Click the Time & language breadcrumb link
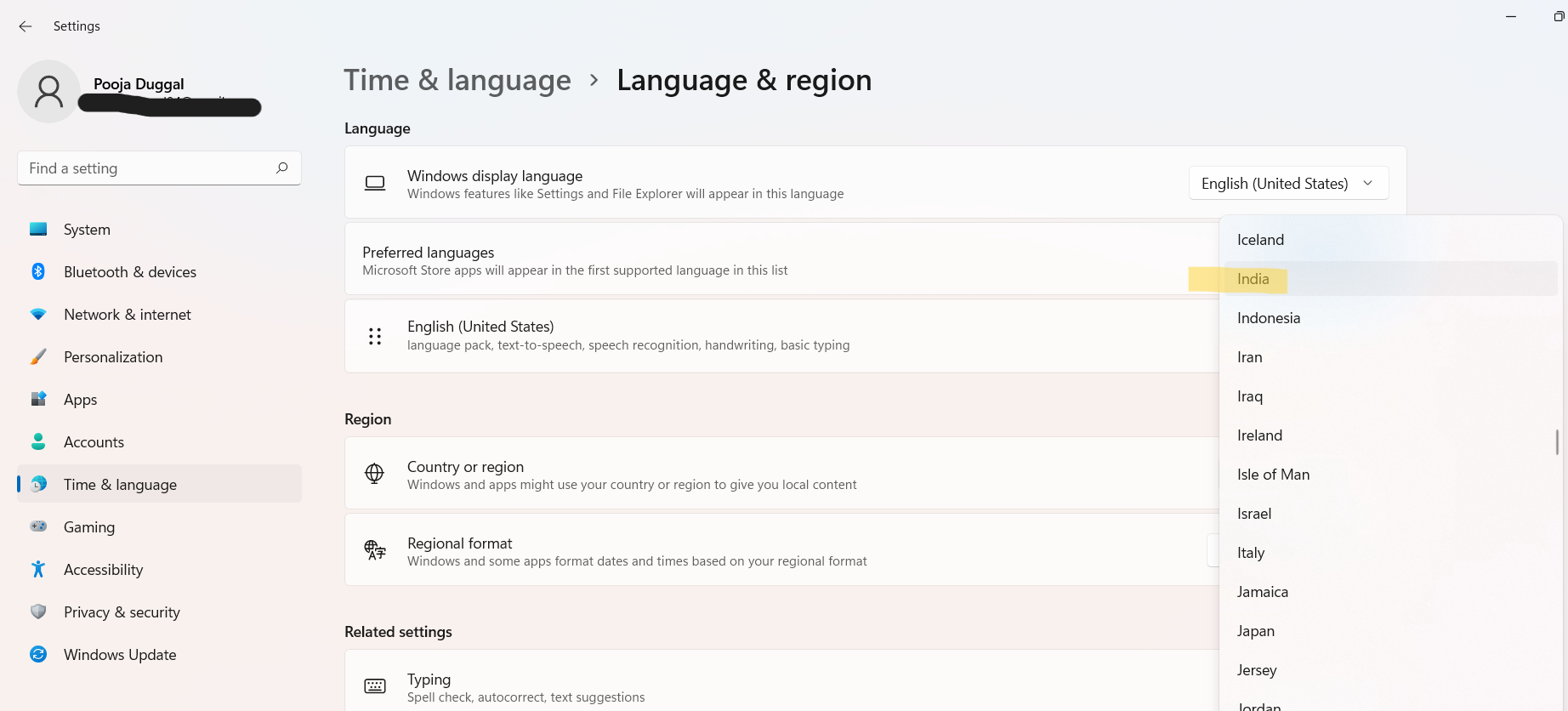 coord(457,80)
